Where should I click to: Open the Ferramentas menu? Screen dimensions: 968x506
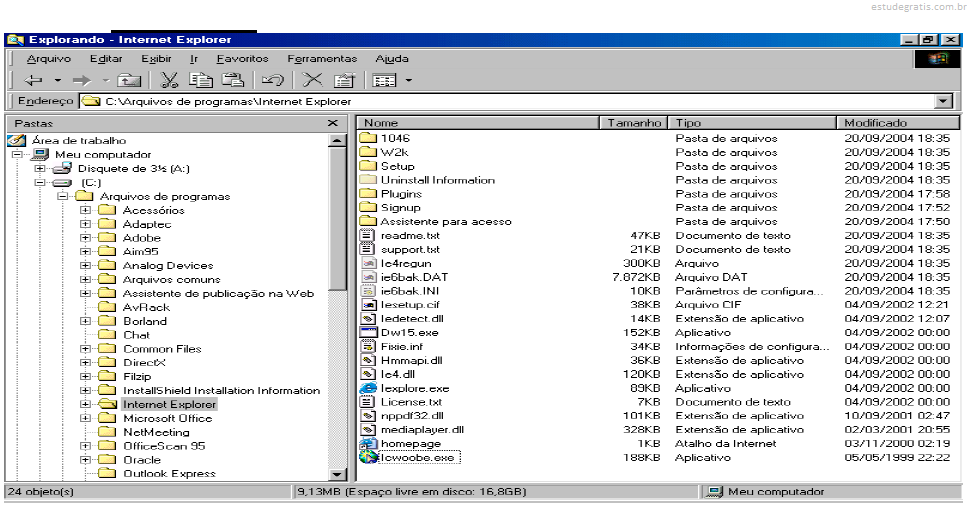tap(322, 59)
